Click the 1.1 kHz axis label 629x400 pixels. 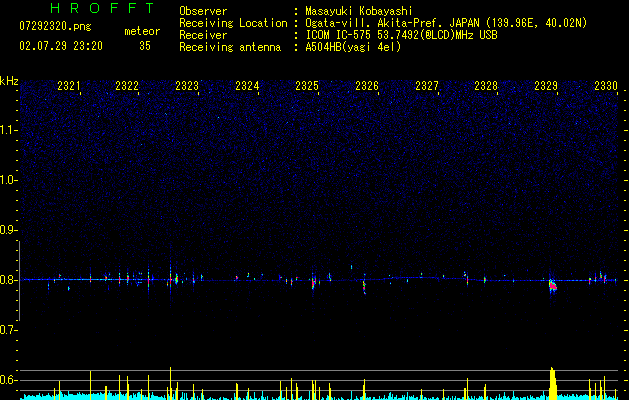coord(9,130)
